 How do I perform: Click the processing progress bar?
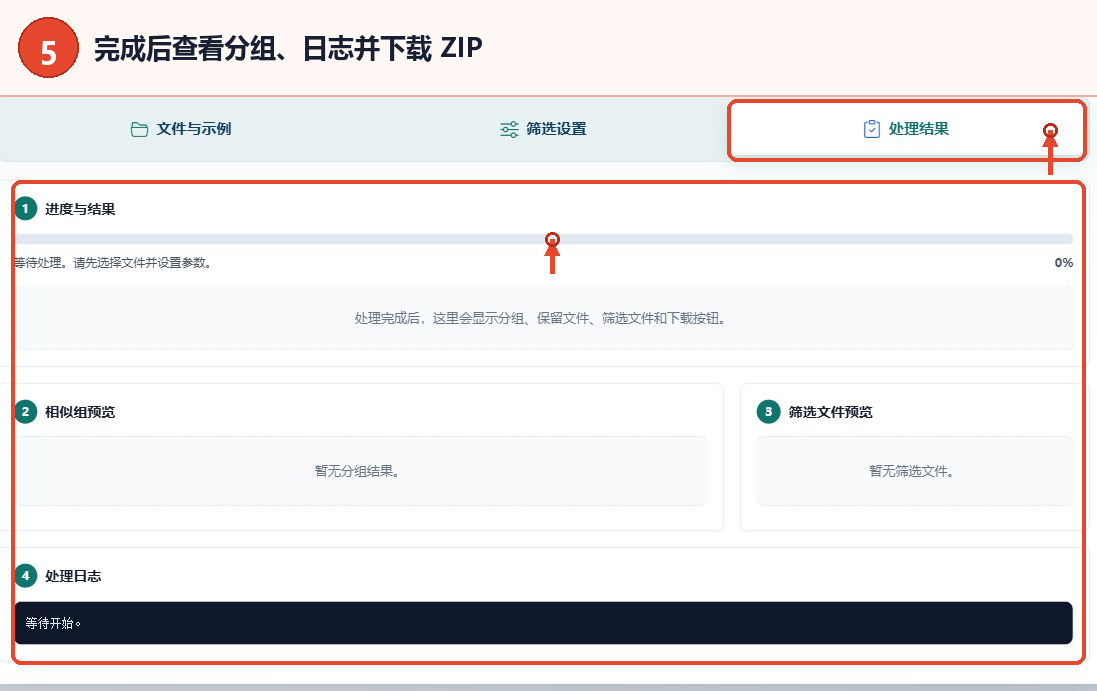[544, 239]
